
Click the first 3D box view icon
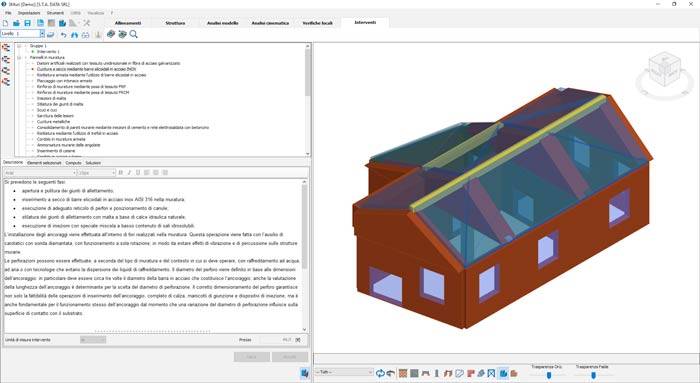(x=111, y=34)
